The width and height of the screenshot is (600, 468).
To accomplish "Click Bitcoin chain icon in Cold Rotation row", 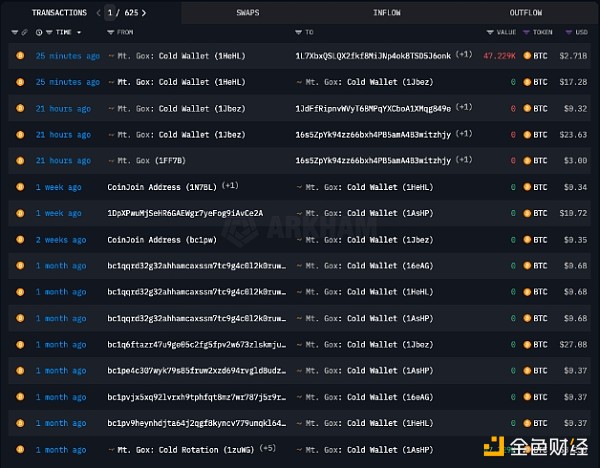I will click(x=20, y=449).
